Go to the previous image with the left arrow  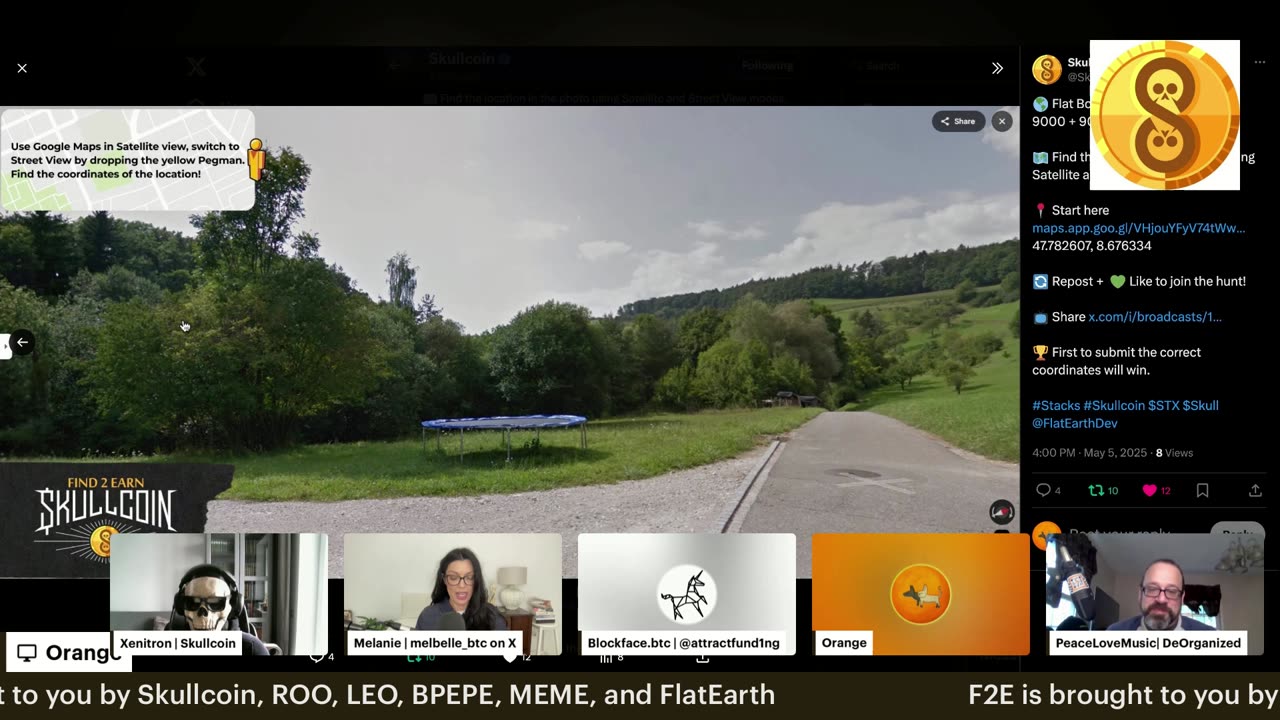22,342
